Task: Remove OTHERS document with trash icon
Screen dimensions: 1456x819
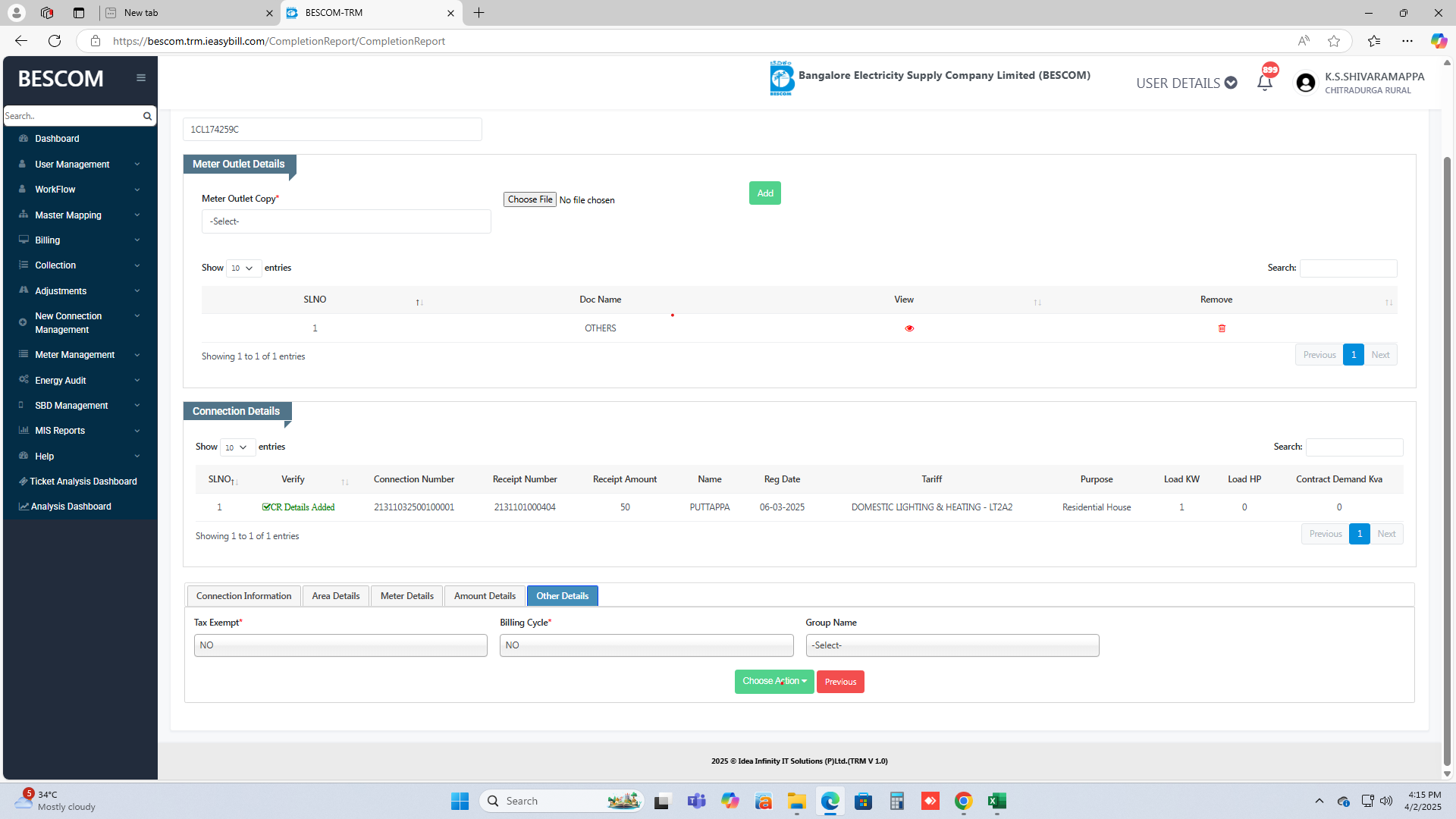Action: point(1222,328)
